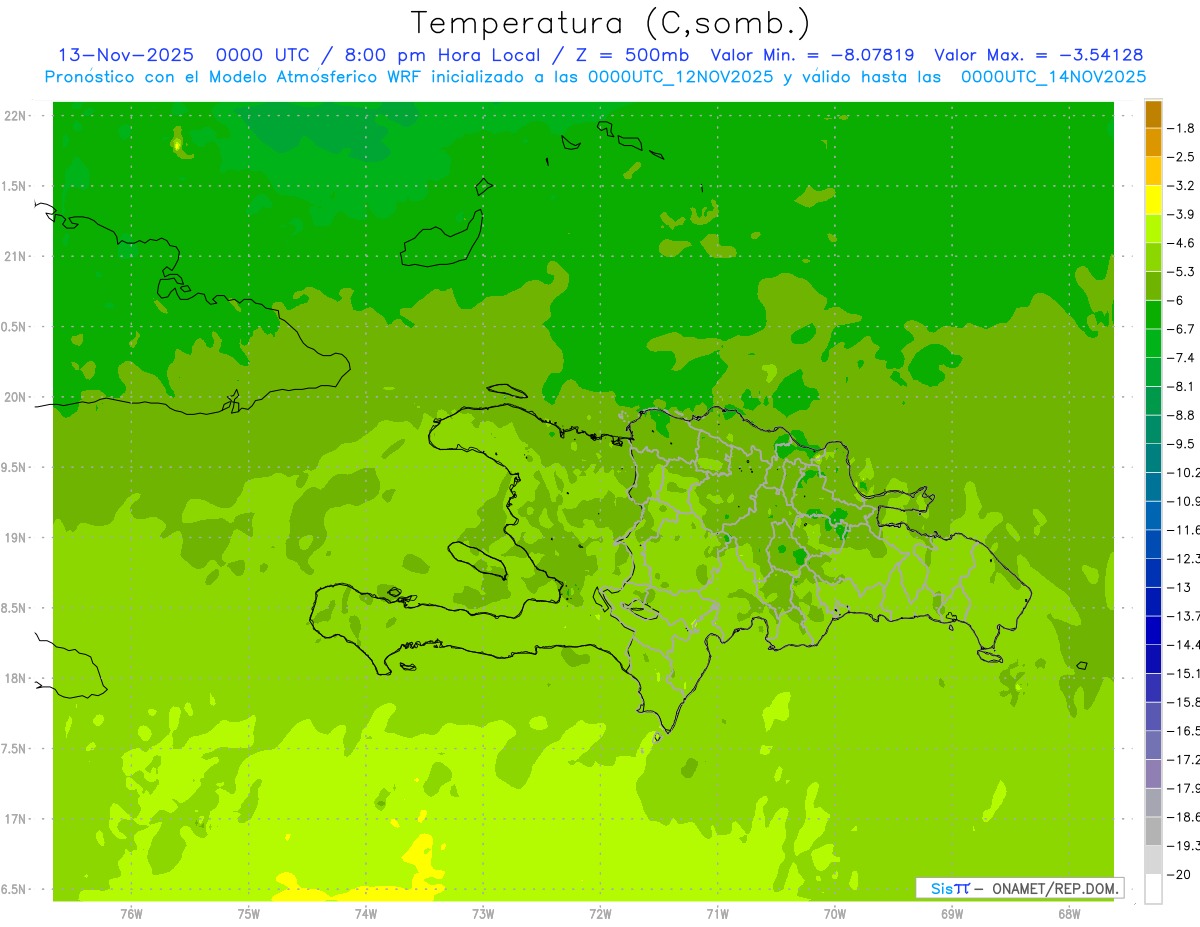Select the orange-brown swatch above -1.8
The width and height of the screenshot is (1200, 927).
1153,114
